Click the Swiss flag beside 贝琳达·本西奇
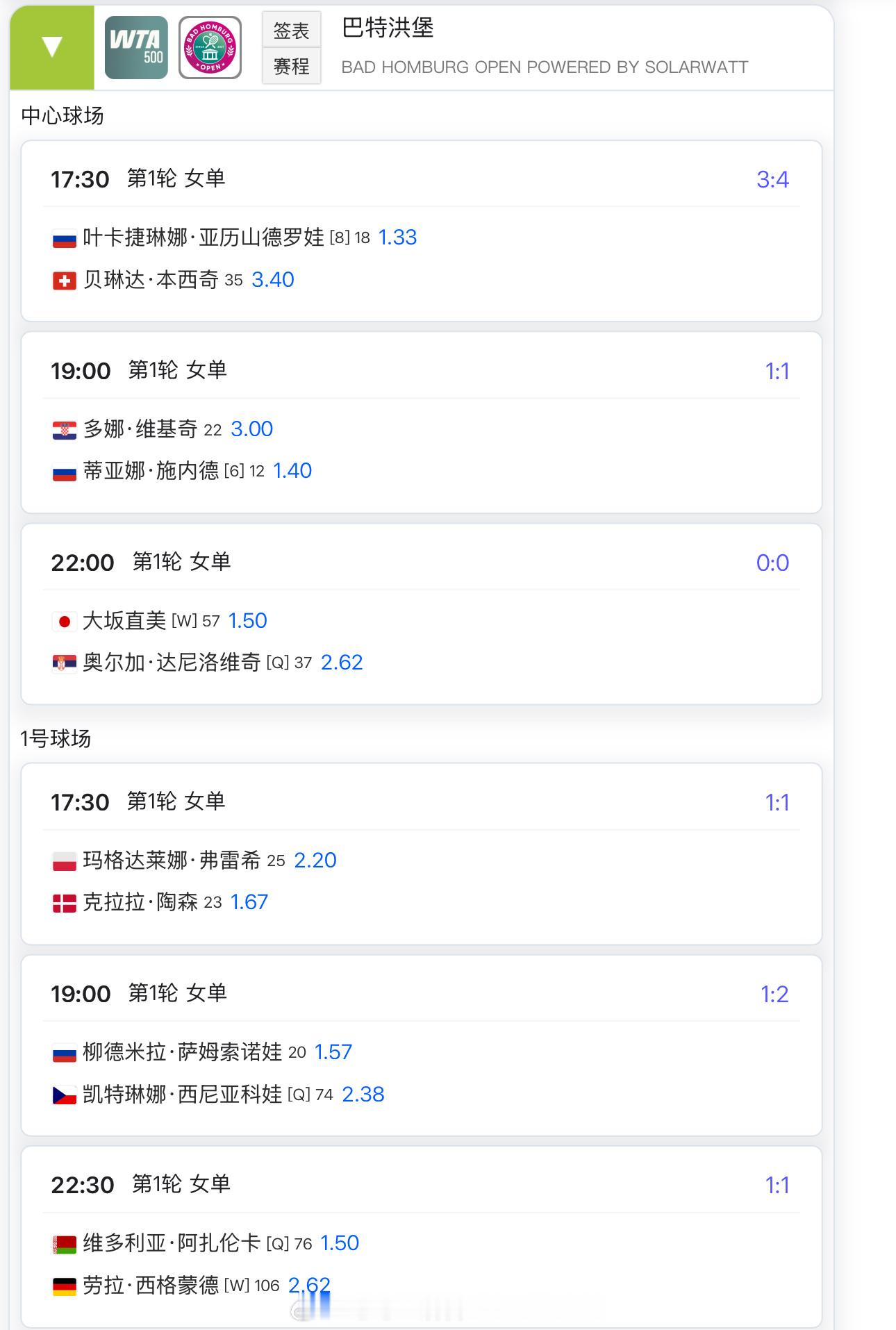 65,281
